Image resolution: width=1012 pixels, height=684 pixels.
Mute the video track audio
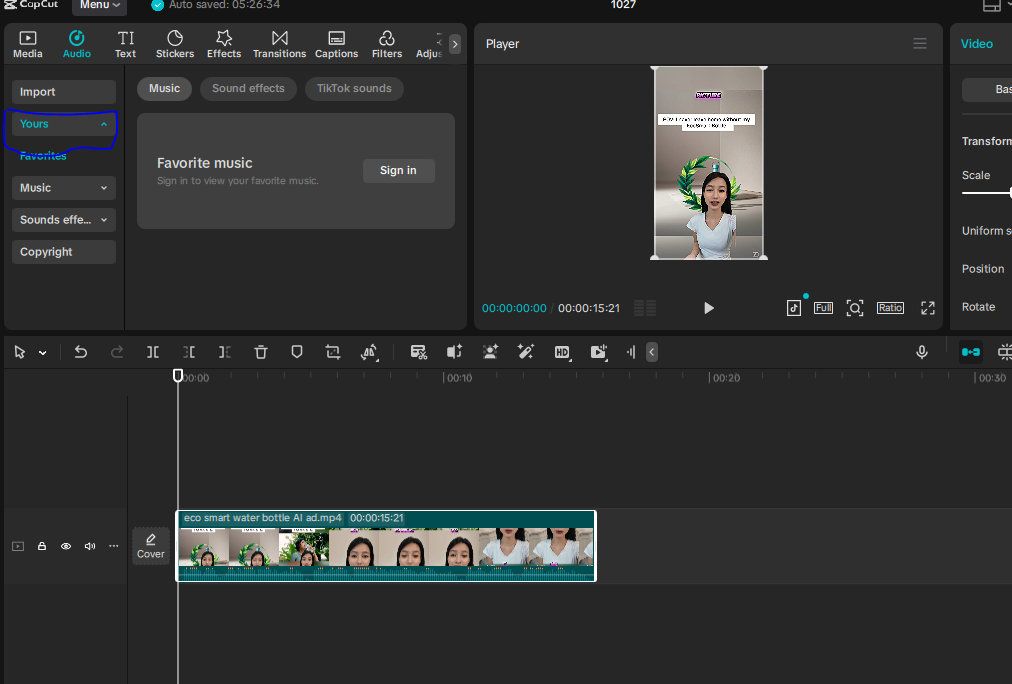[x=90, y=546]
